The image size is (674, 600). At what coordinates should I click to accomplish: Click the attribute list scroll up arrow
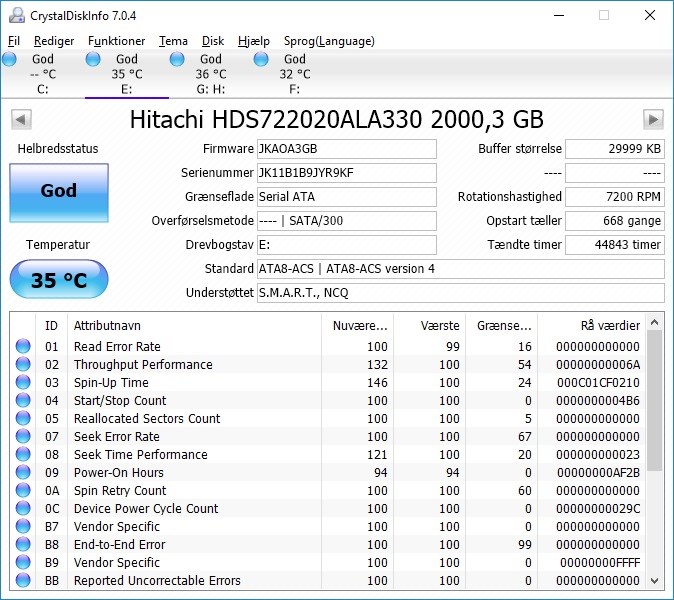click(655, 322)
